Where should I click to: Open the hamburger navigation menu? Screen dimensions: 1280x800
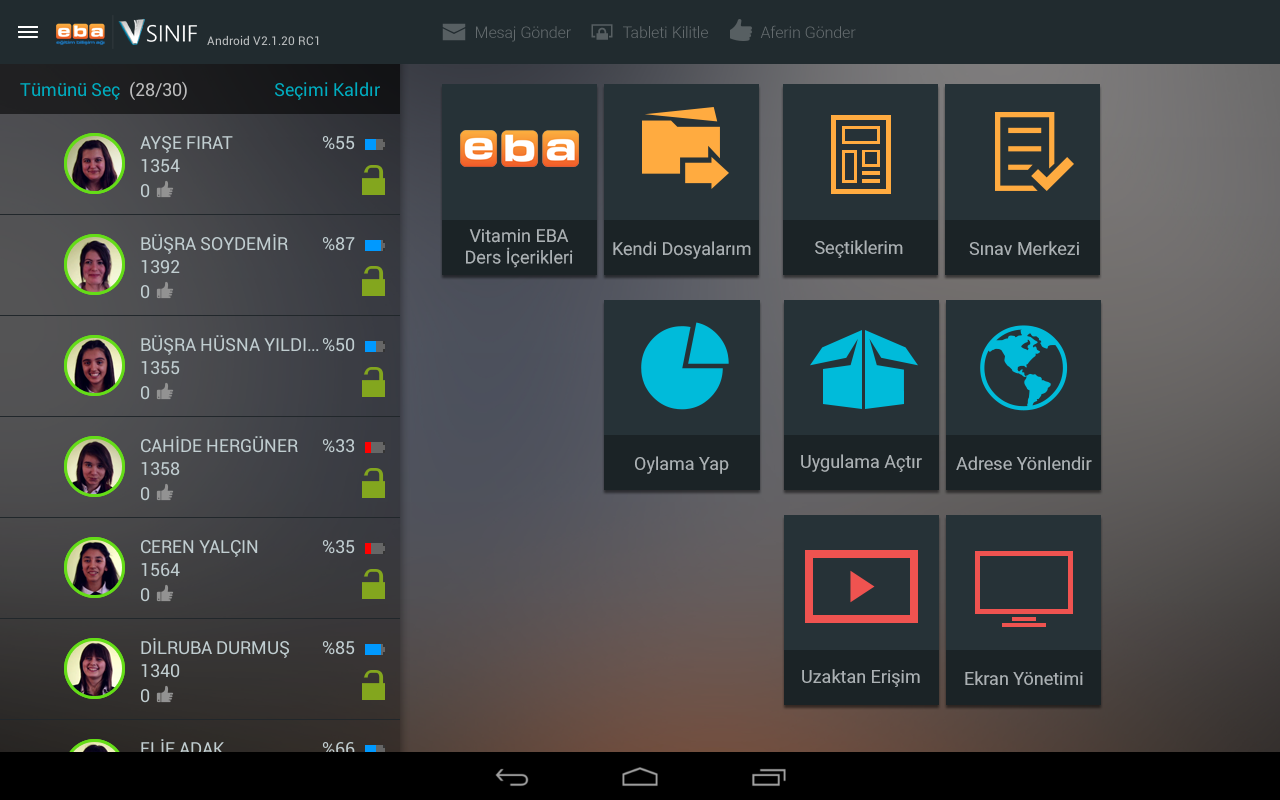28,32
